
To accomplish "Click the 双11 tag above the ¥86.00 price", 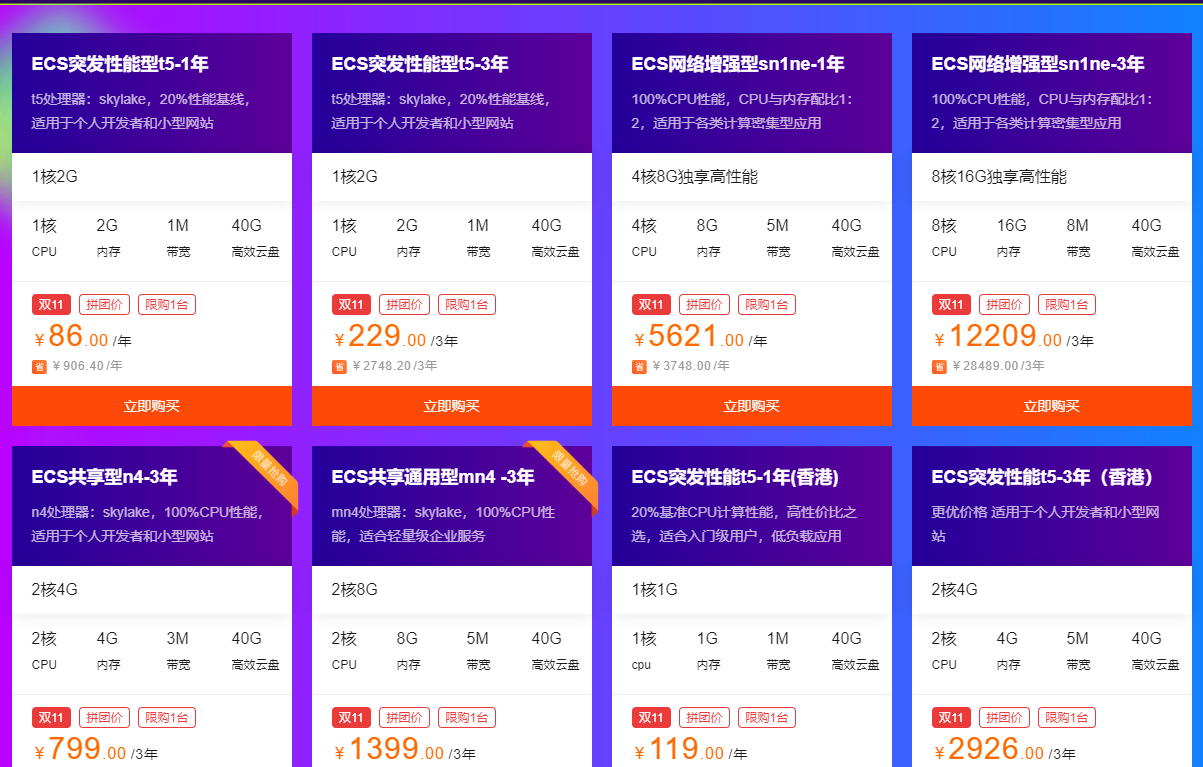I will [x=51, y=305].
